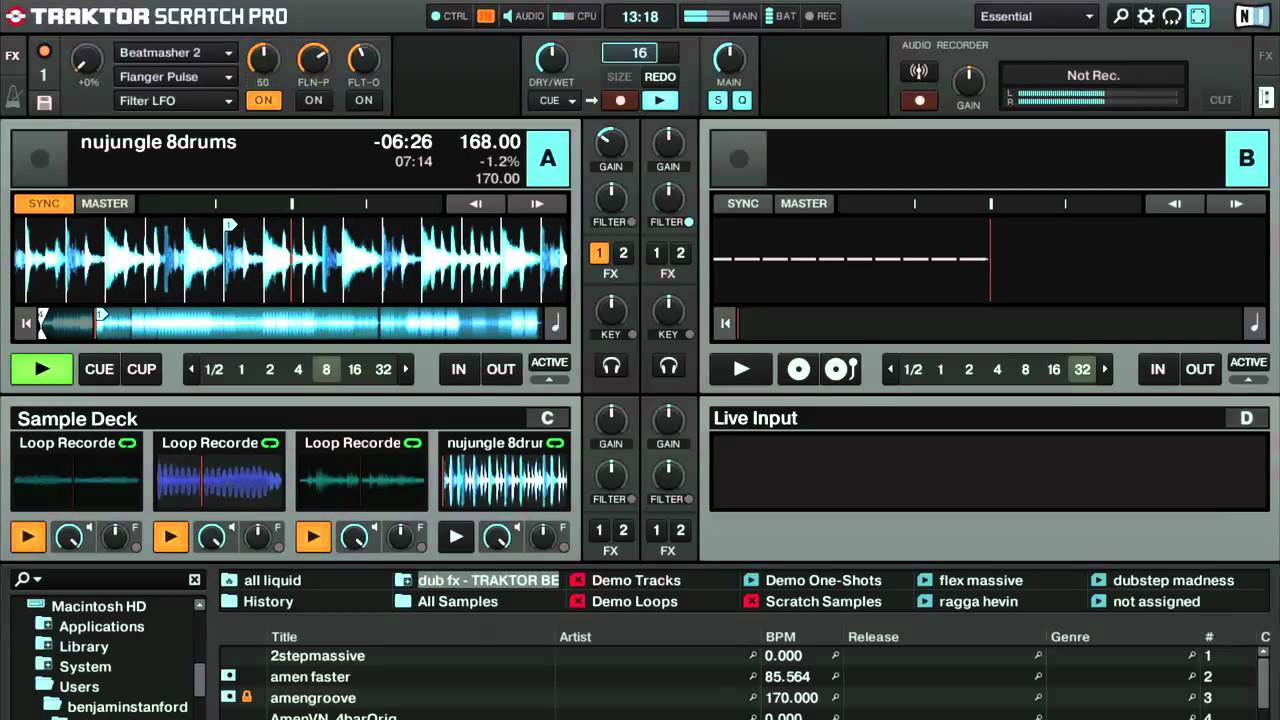The image size is (1280, 720).
Task: Start recording in Audio Recorder
Action: coord(919,100)
